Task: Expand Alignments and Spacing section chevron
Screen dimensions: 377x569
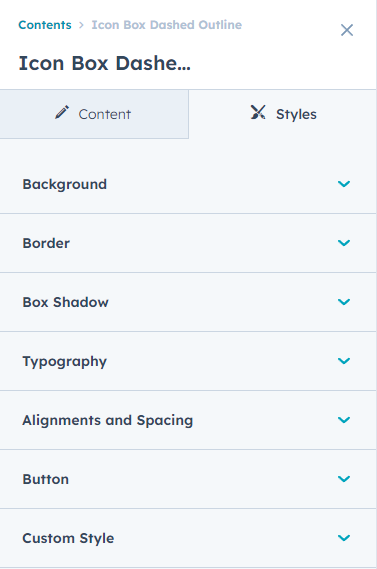Action: (x=344, y=420)
